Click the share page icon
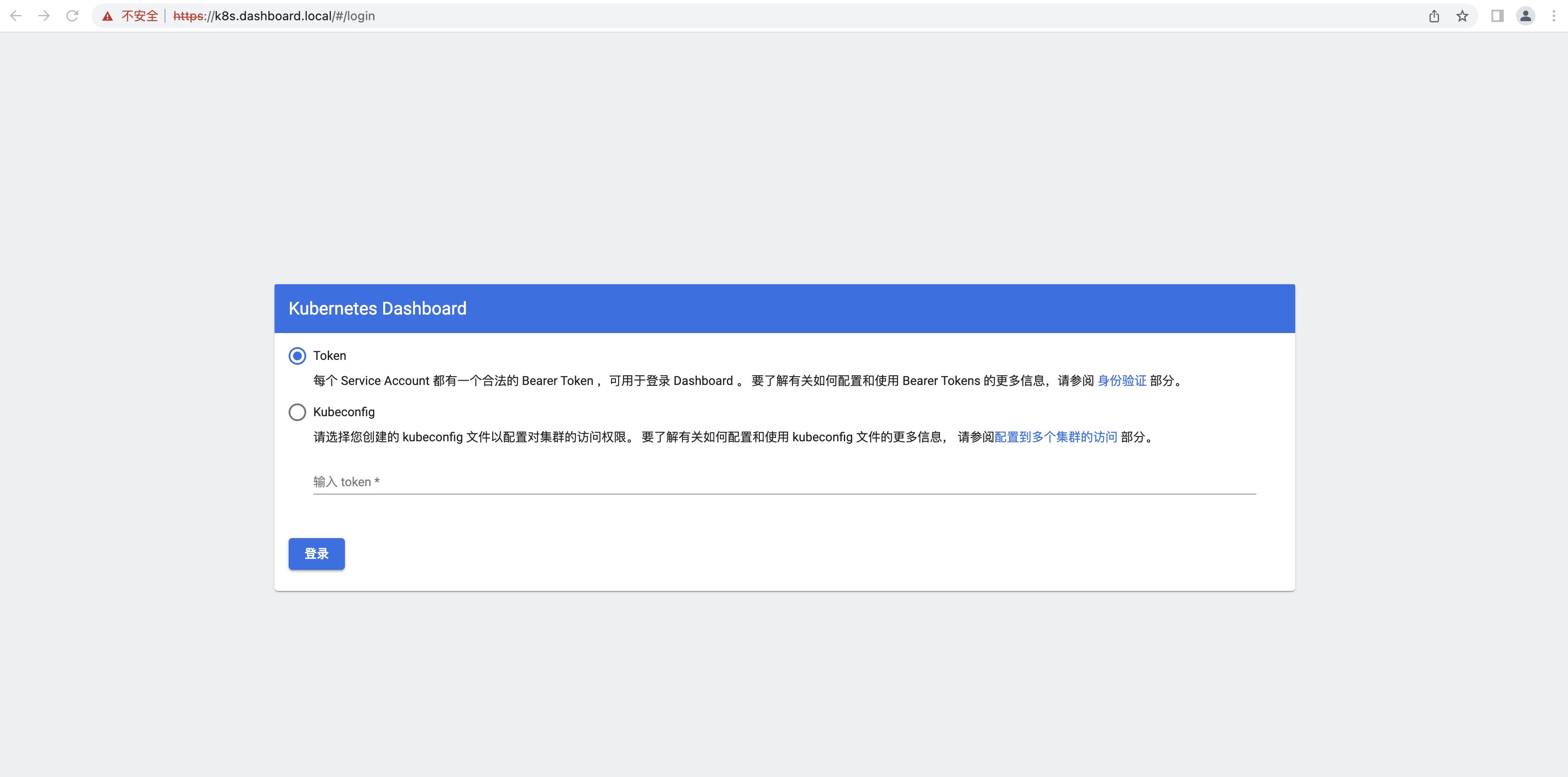 click(x=1434, y=16)
